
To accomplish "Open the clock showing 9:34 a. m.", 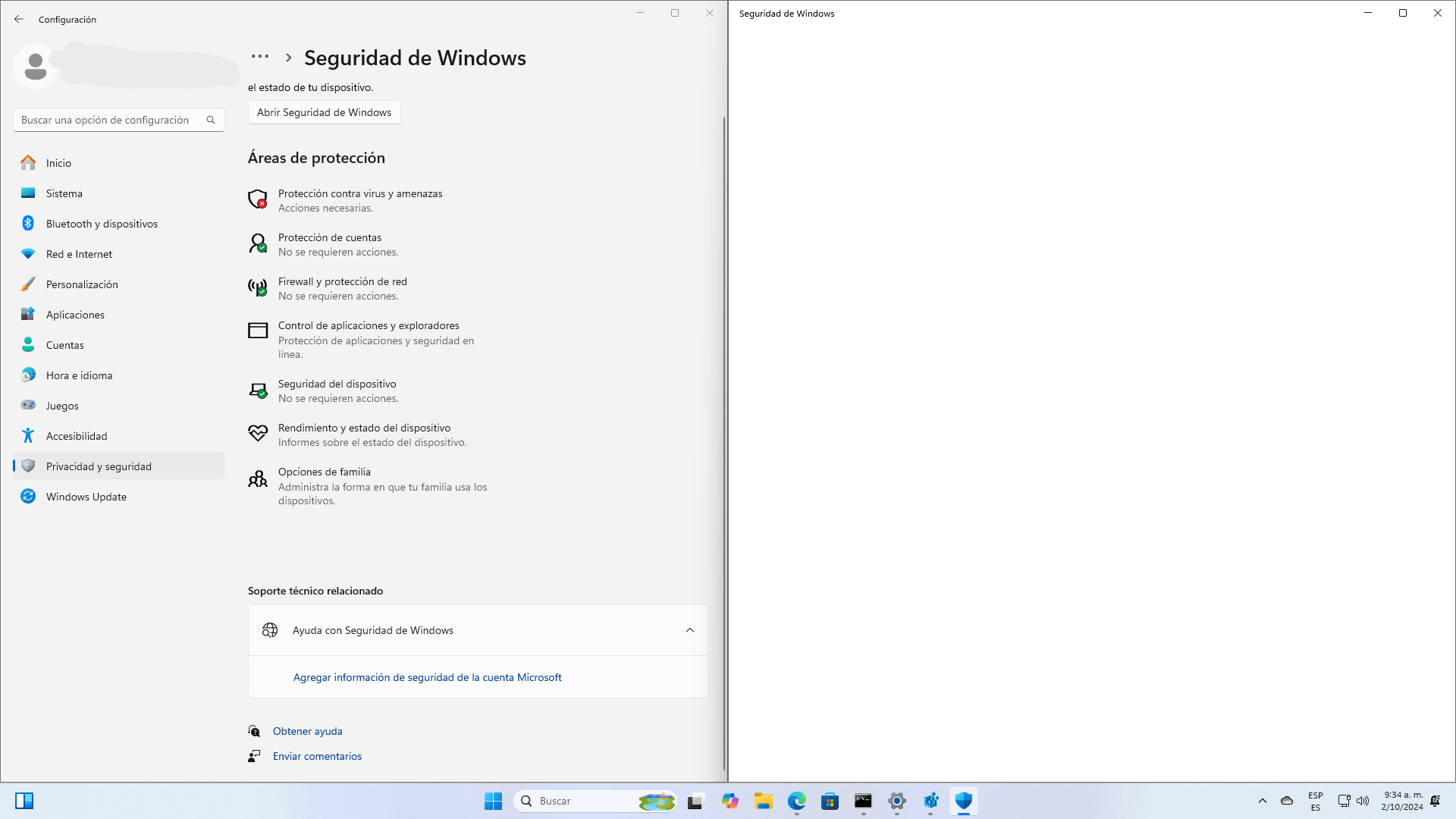I will tap(1402, 801).
